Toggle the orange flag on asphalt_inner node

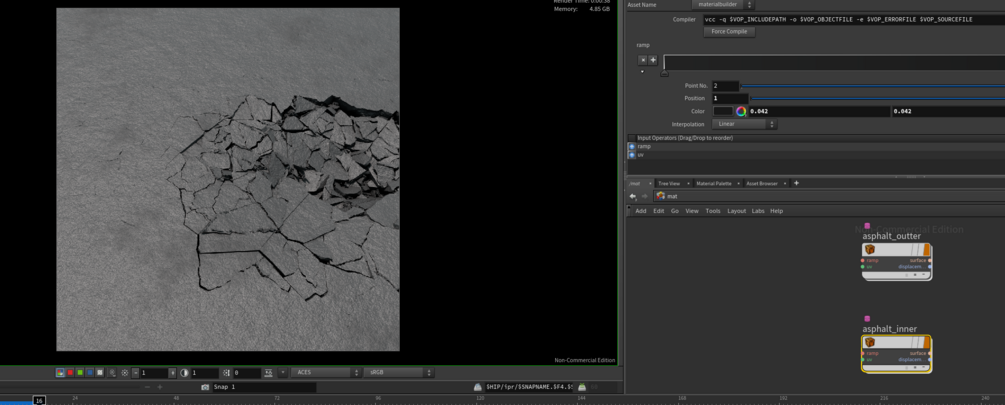click(x=927, y=342)
